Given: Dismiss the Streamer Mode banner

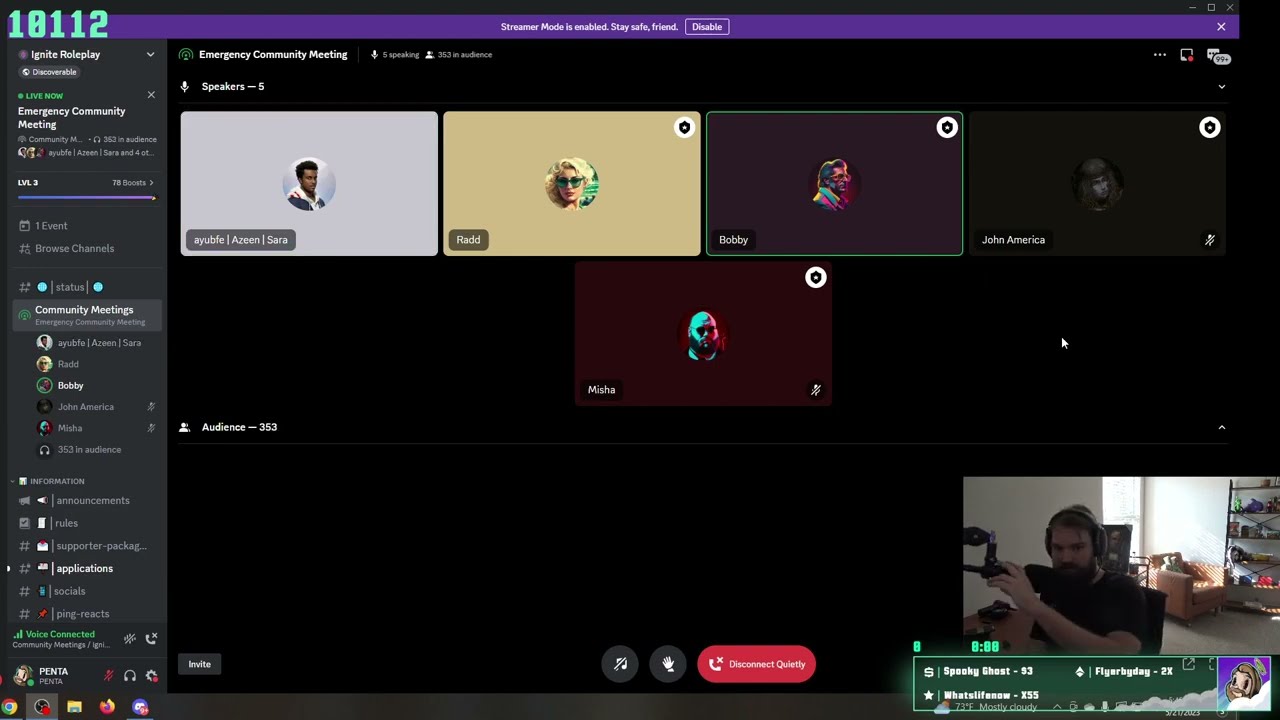Looking at the screenshot, I should click(1221, 27).
